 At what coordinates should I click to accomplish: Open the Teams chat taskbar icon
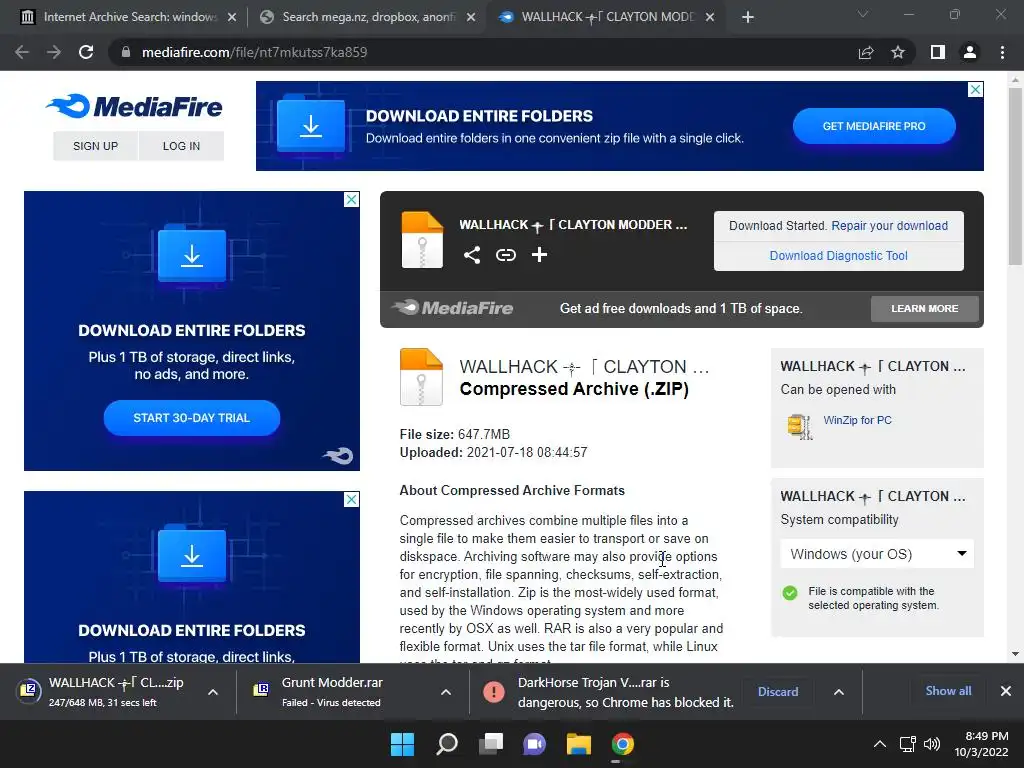[534, 744]
